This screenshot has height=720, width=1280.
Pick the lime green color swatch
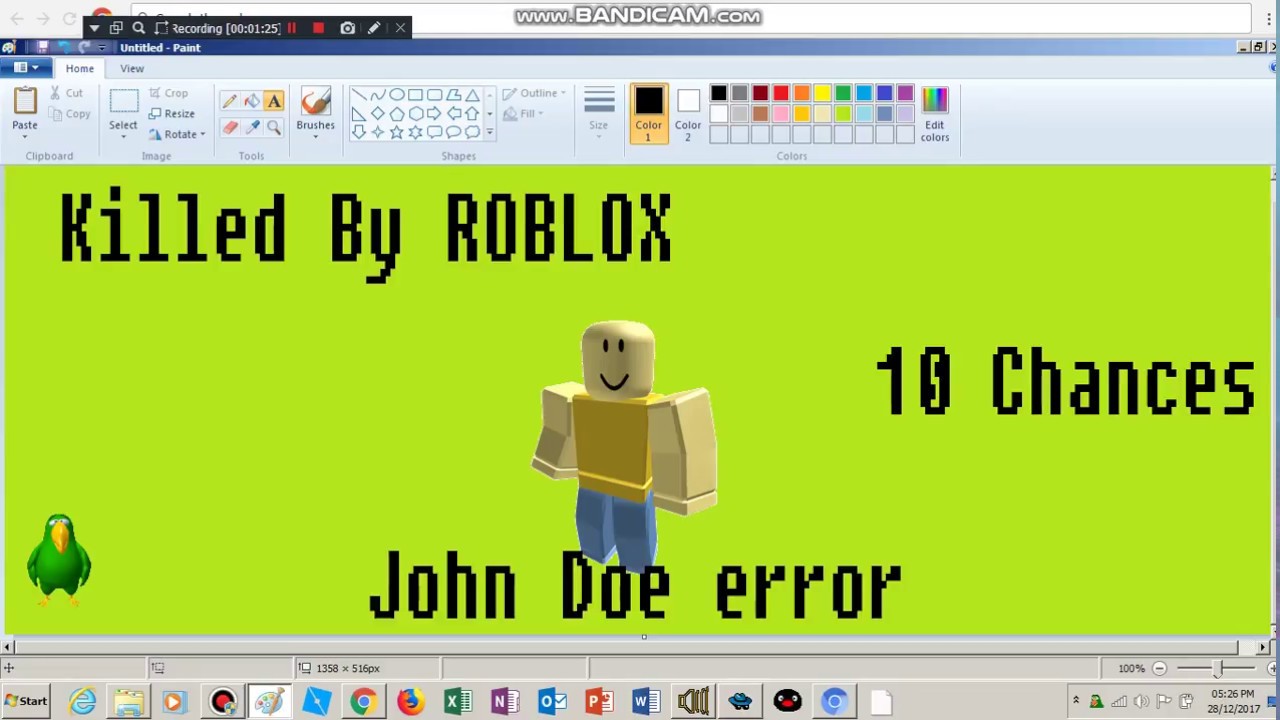point(843,114)
